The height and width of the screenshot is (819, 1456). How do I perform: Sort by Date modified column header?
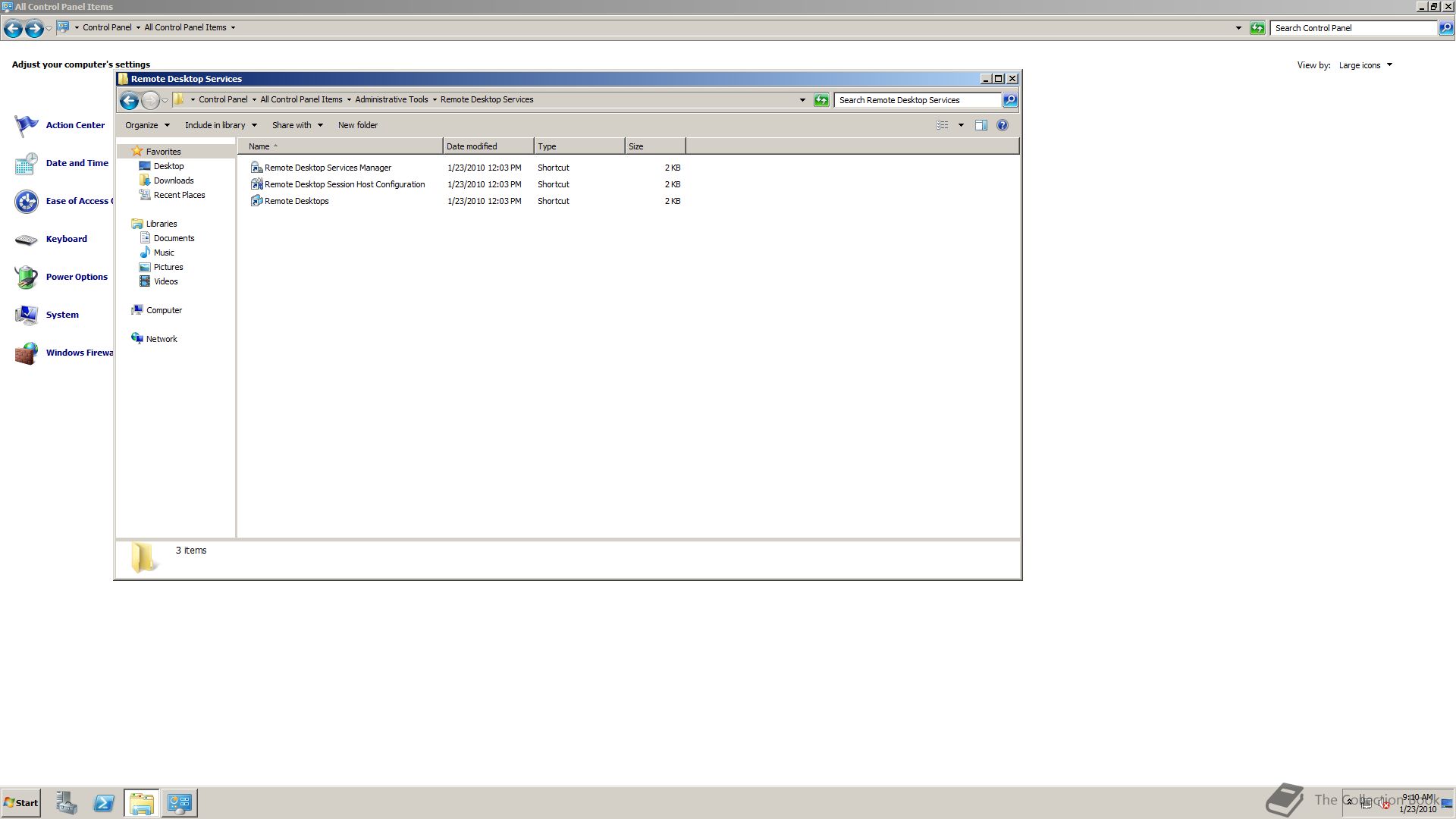pos(488,146)
